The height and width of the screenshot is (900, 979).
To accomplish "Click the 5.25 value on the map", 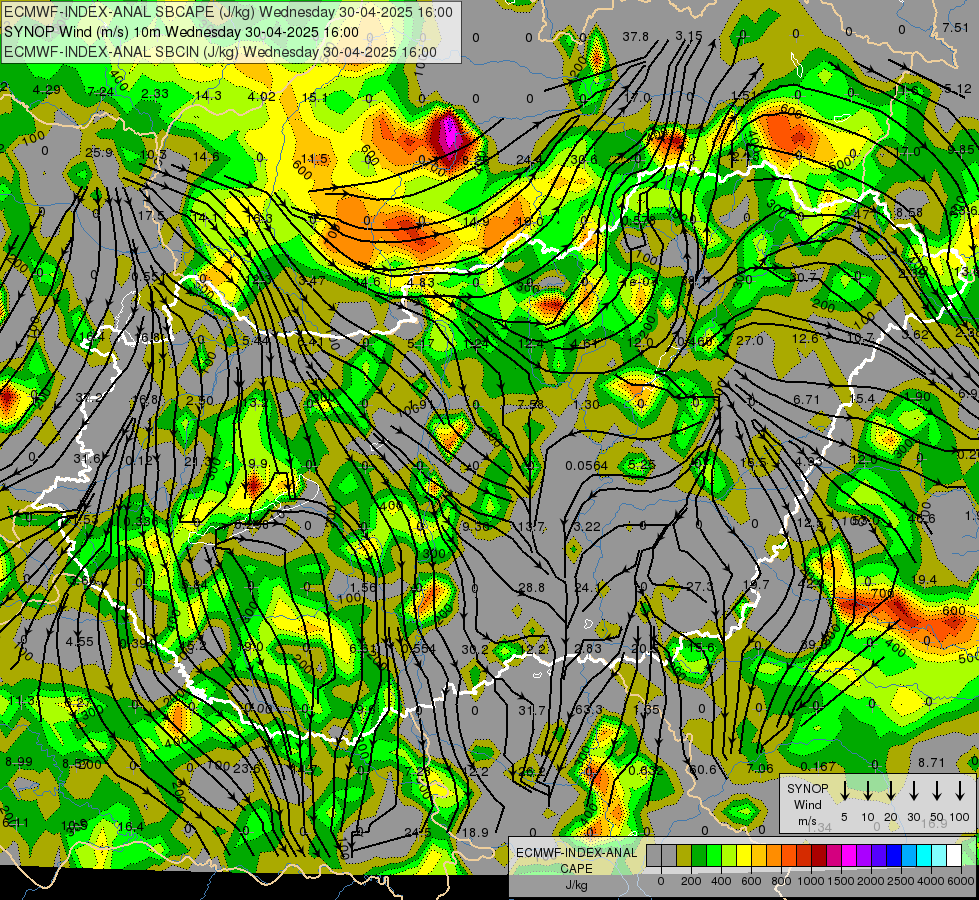I will [x=642, y=465].
